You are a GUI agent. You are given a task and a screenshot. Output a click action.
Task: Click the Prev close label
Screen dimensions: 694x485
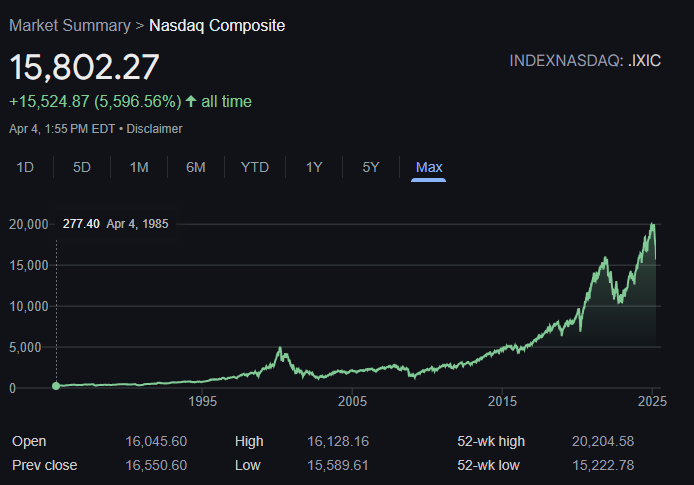click(45, 466)
